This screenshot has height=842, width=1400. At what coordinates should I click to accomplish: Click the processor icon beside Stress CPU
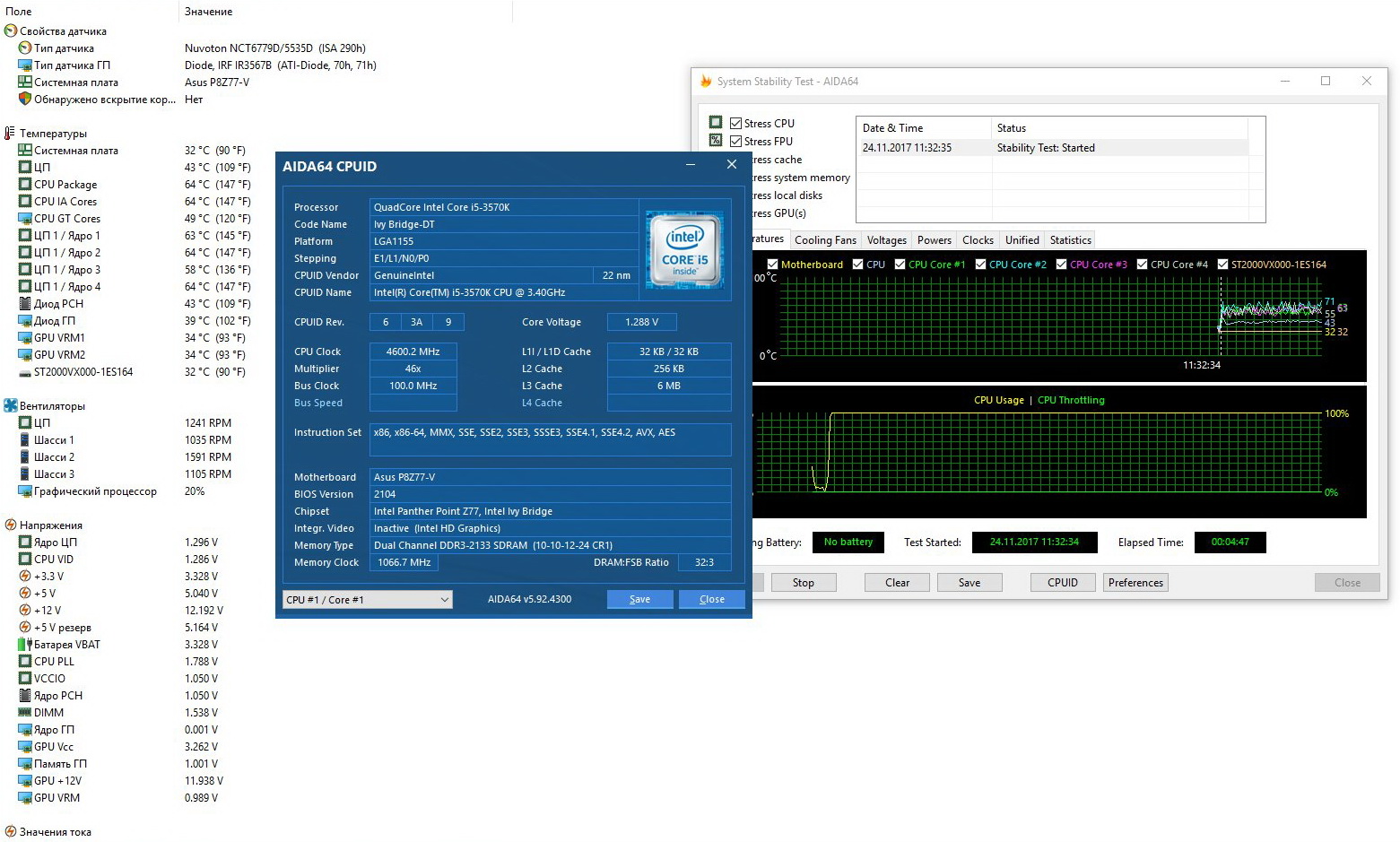click(716, 122)
